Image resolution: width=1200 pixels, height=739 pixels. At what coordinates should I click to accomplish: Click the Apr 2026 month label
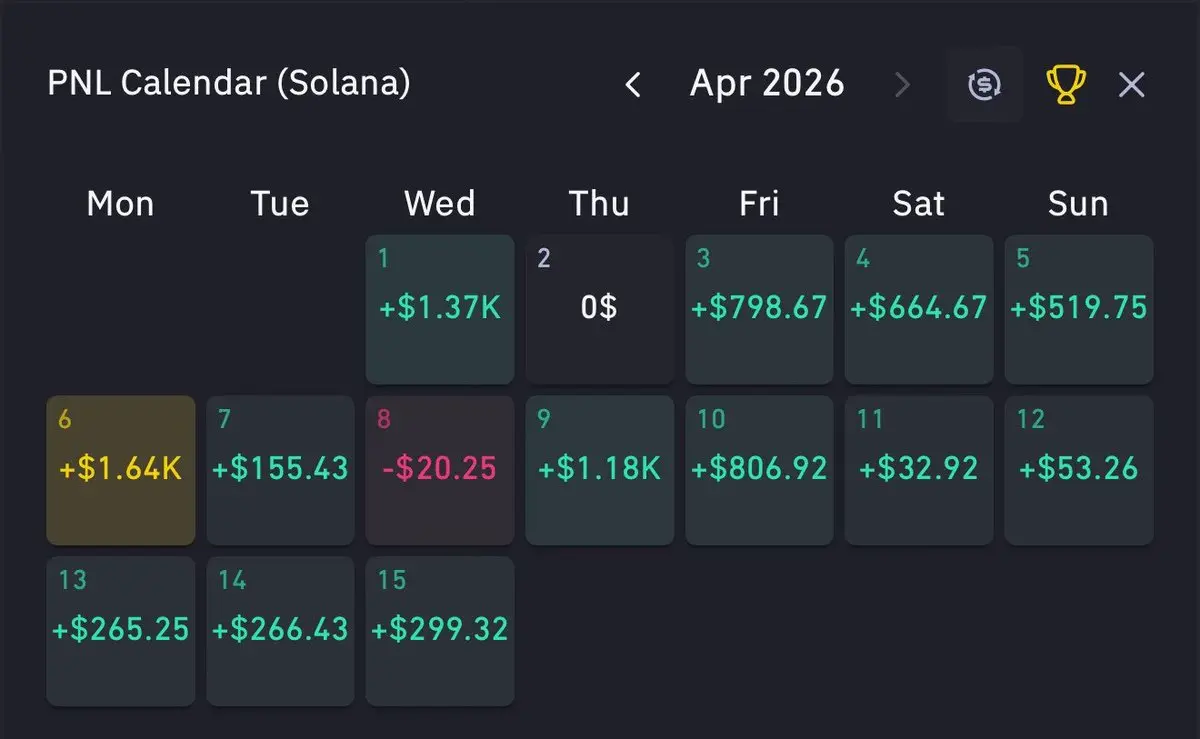[x=767, y=84]
